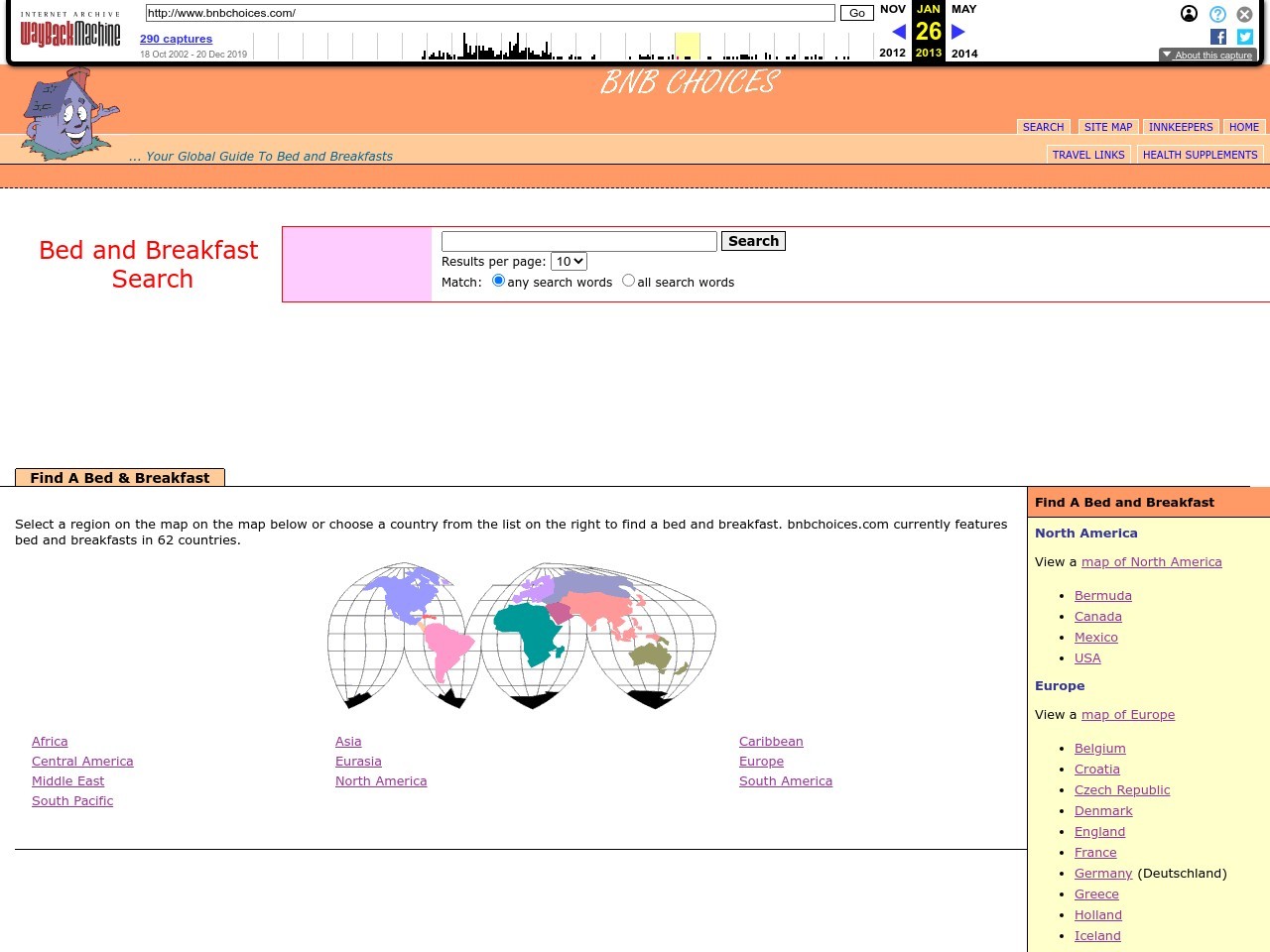Open the Innkeepers menu item
The height and width of the screenshot is (952, 1270).
tap(1180, 127)
